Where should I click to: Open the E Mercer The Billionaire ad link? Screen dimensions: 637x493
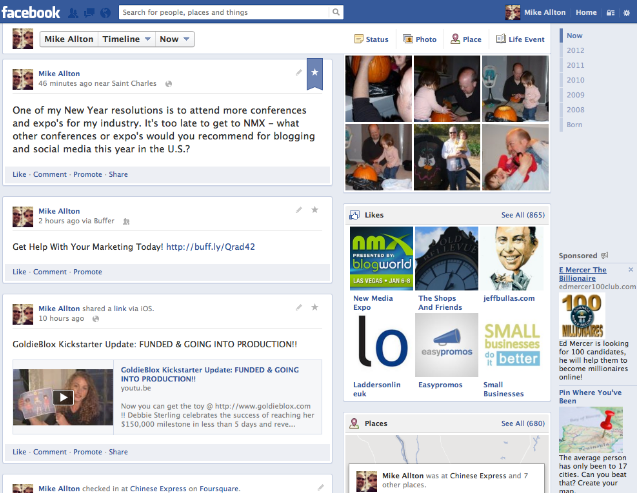pos(582,274)
